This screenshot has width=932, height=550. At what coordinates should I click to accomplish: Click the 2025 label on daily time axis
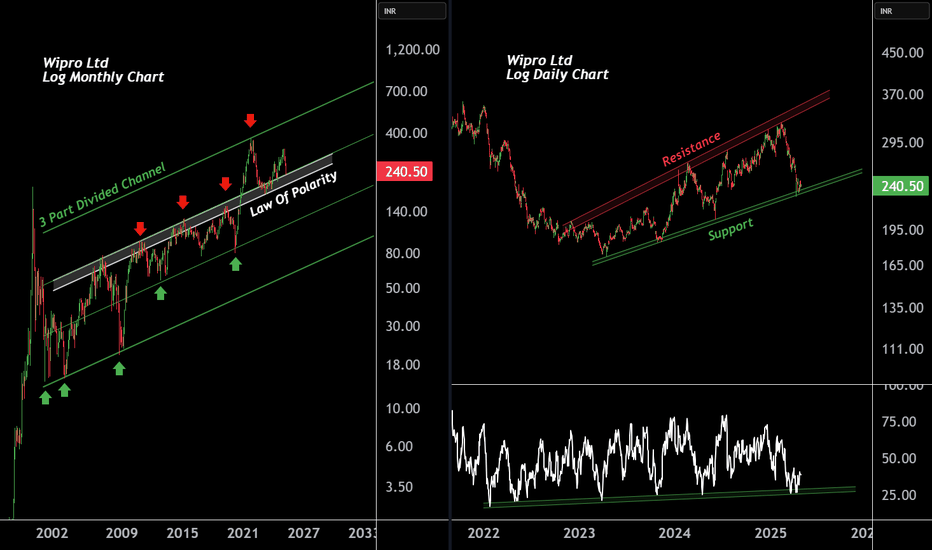click(x=770, y=533)
